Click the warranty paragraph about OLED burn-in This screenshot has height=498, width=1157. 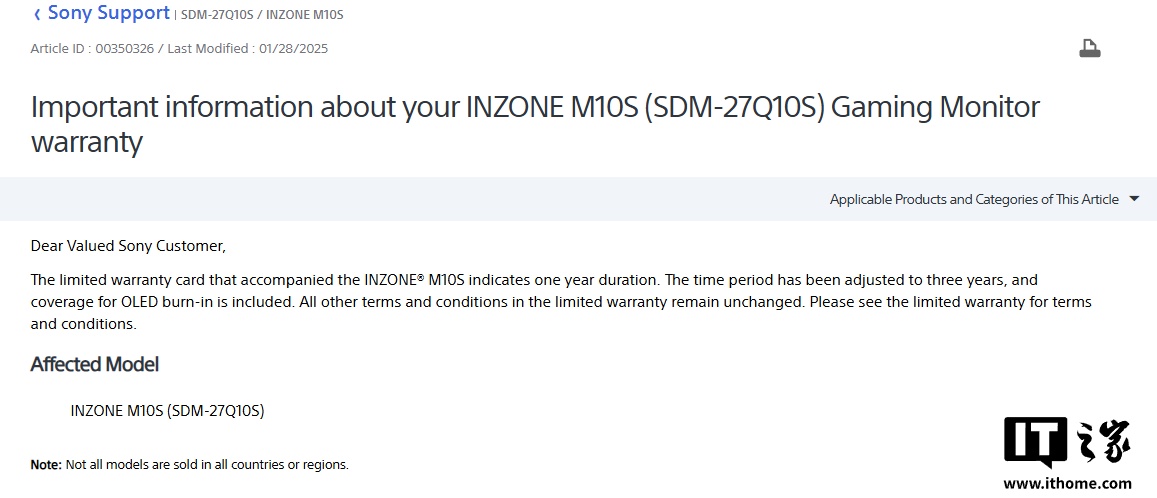560,301
